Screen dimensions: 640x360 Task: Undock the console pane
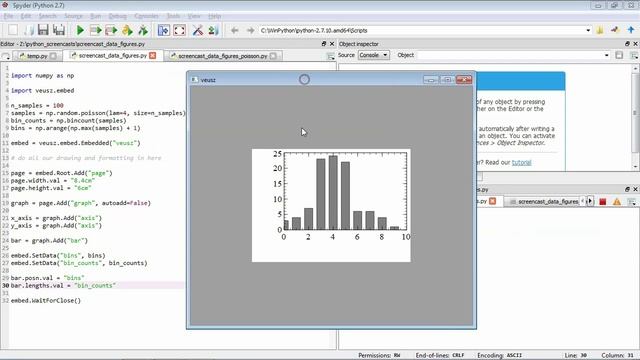[627, 189]
